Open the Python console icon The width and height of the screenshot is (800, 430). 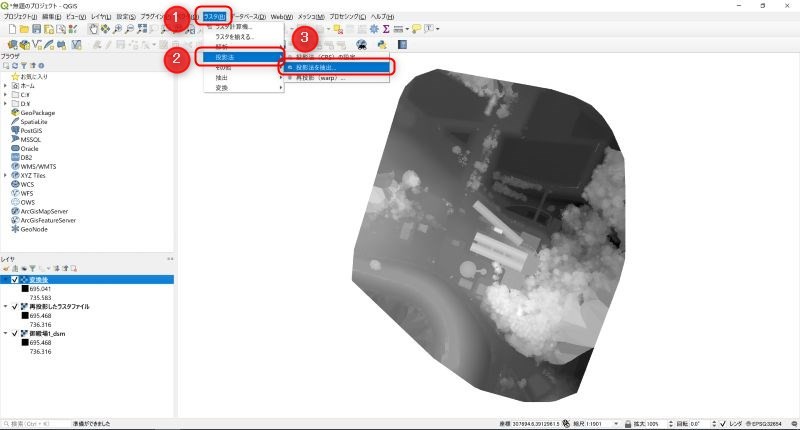pyautogui.click(x=381, y=45)
